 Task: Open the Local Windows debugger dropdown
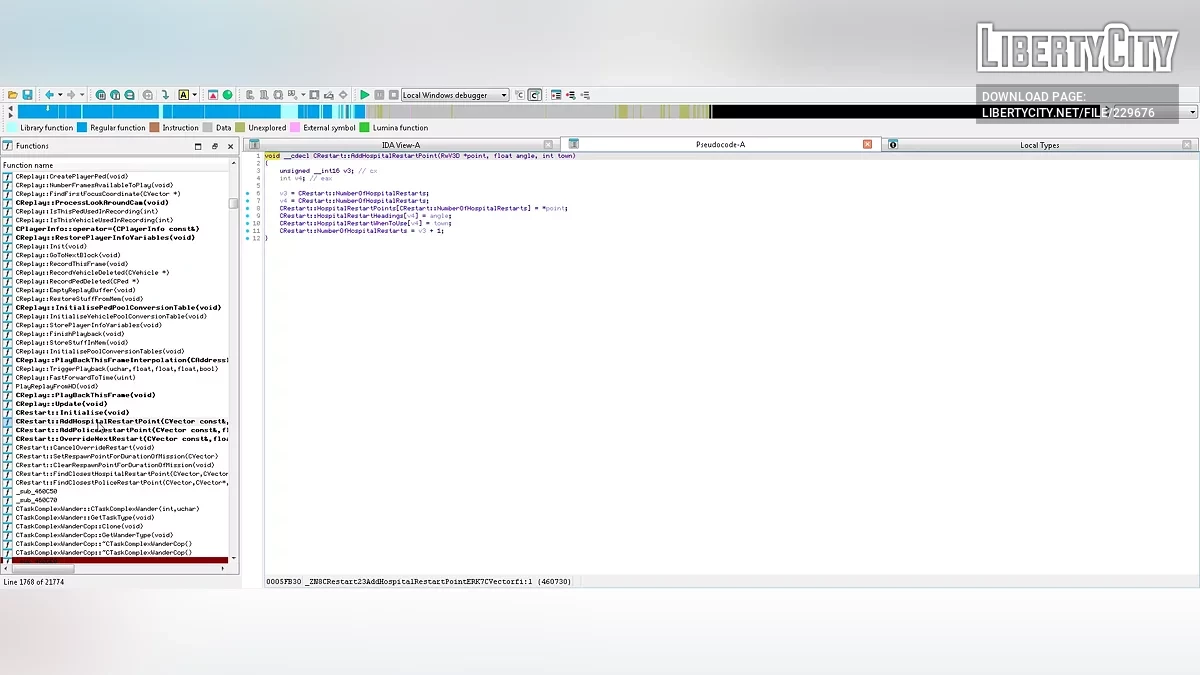(504, 95)
